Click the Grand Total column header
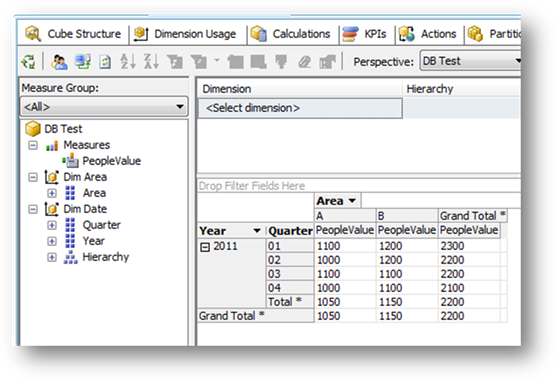Image resolution: width=556 pixels, height=381 pixels. coord(473,216)
